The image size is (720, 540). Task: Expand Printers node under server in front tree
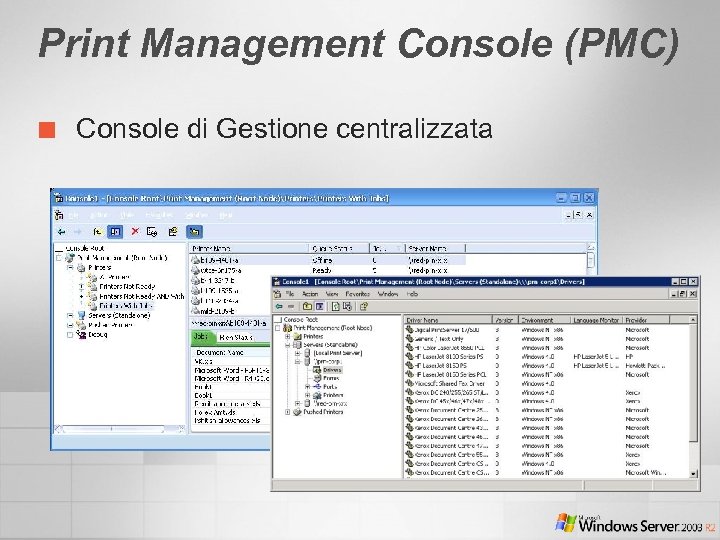[x=307, y=395]
